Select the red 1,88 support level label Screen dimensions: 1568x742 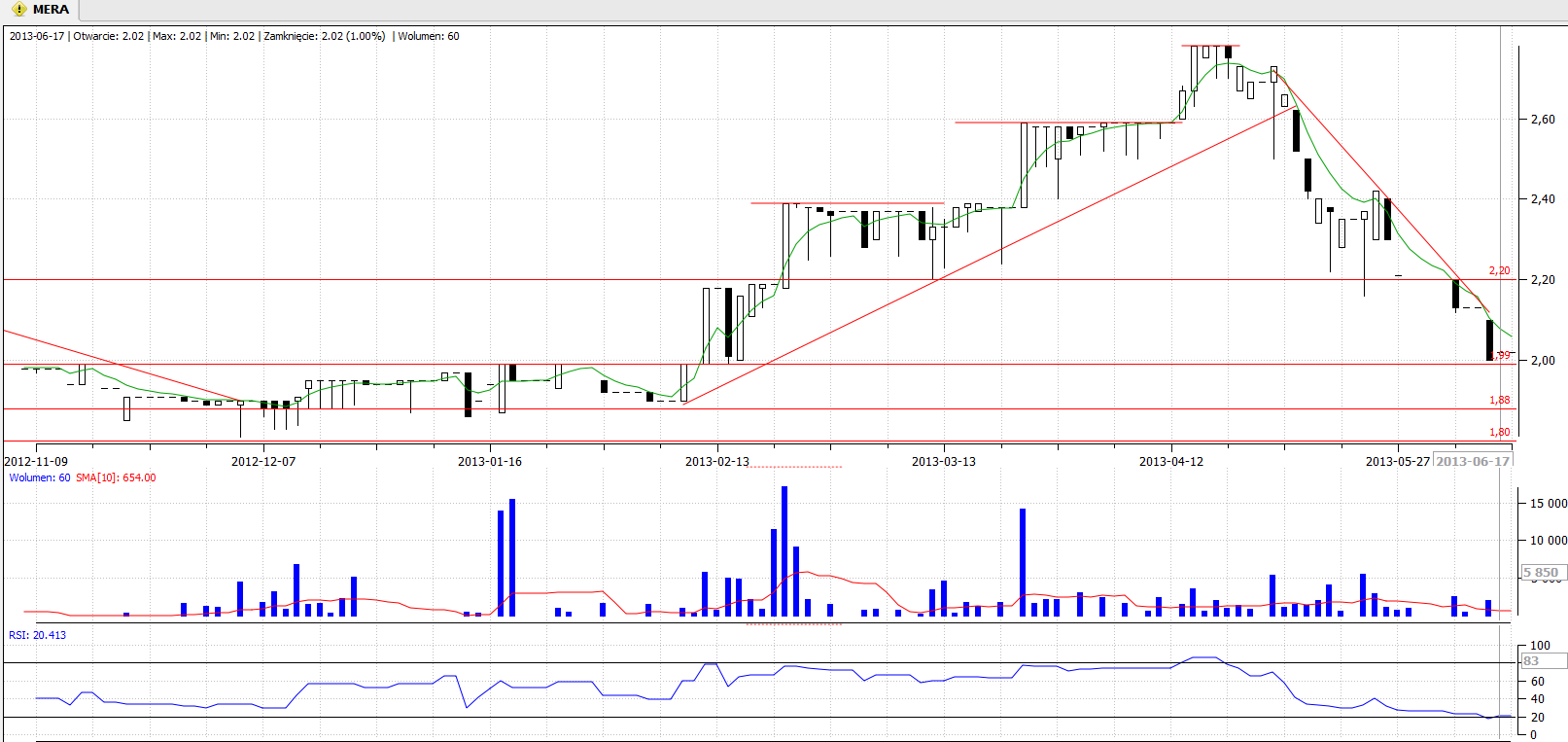pos(1499,400)
